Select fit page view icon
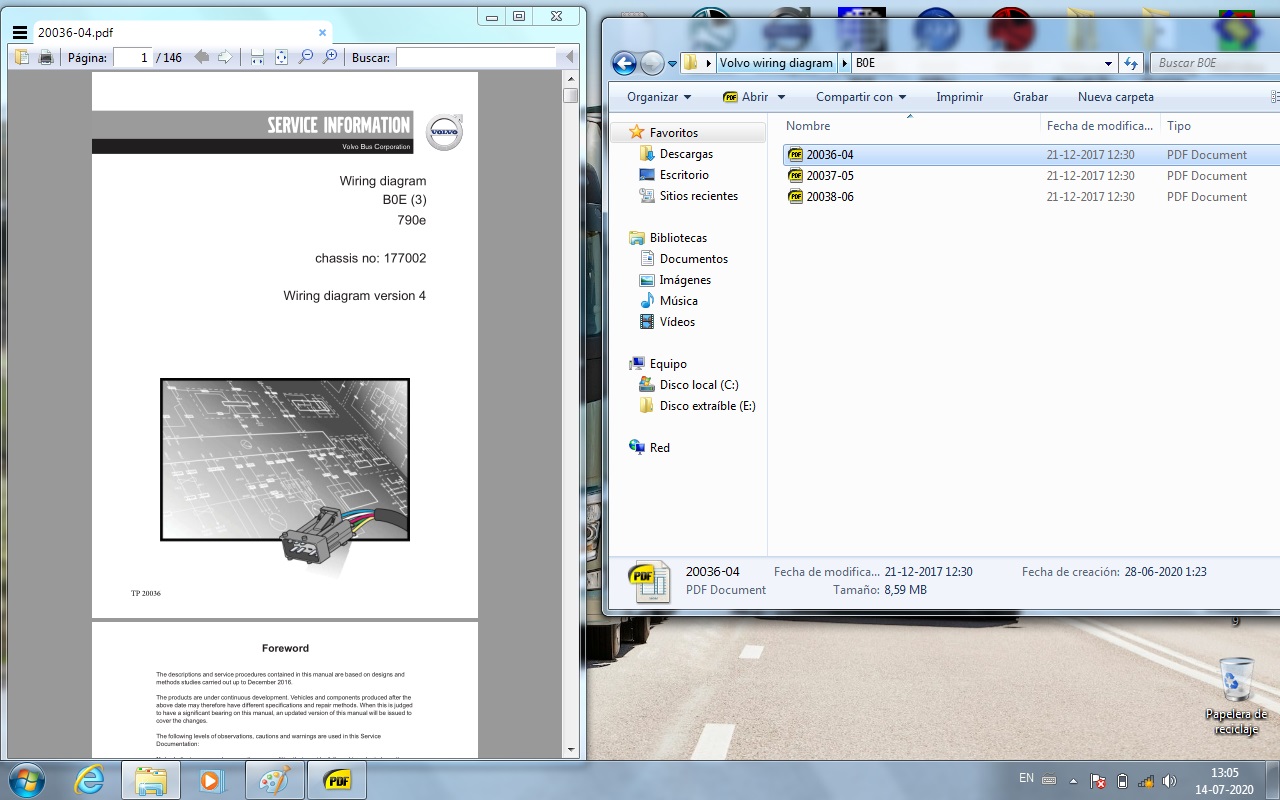1280x800 pixels. 281,58
